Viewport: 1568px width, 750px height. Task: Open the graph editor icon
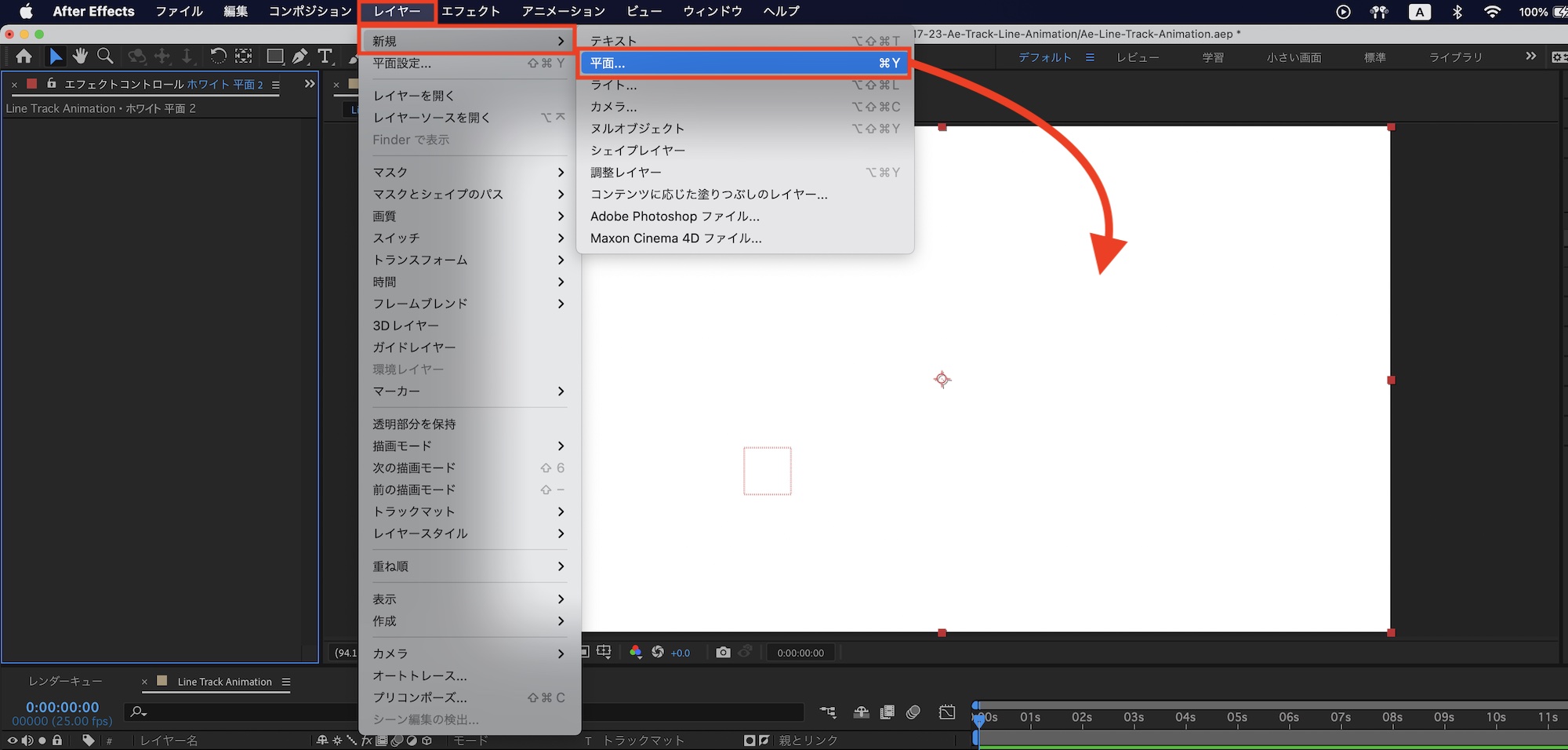[947, 712]
